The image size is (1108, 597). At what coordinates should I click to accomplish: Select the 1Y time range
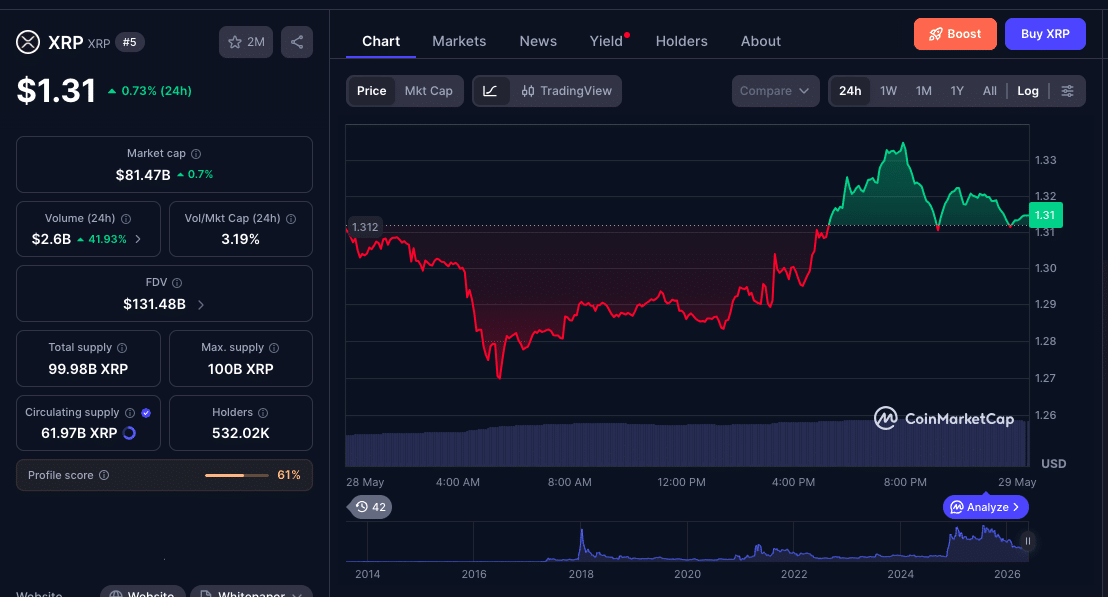[957, 91]
